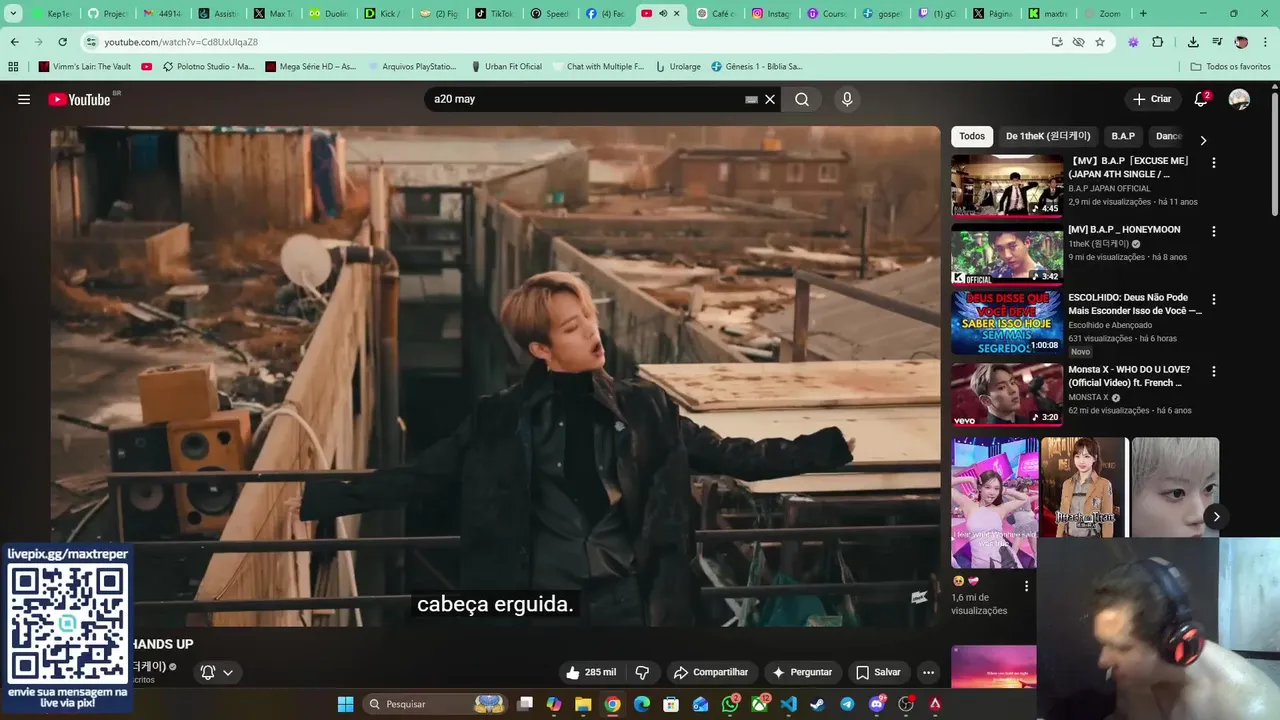Open Todos os favoritos bookmarks folder
This screenshot has height=720, width=1280.
coord(1230,67)
